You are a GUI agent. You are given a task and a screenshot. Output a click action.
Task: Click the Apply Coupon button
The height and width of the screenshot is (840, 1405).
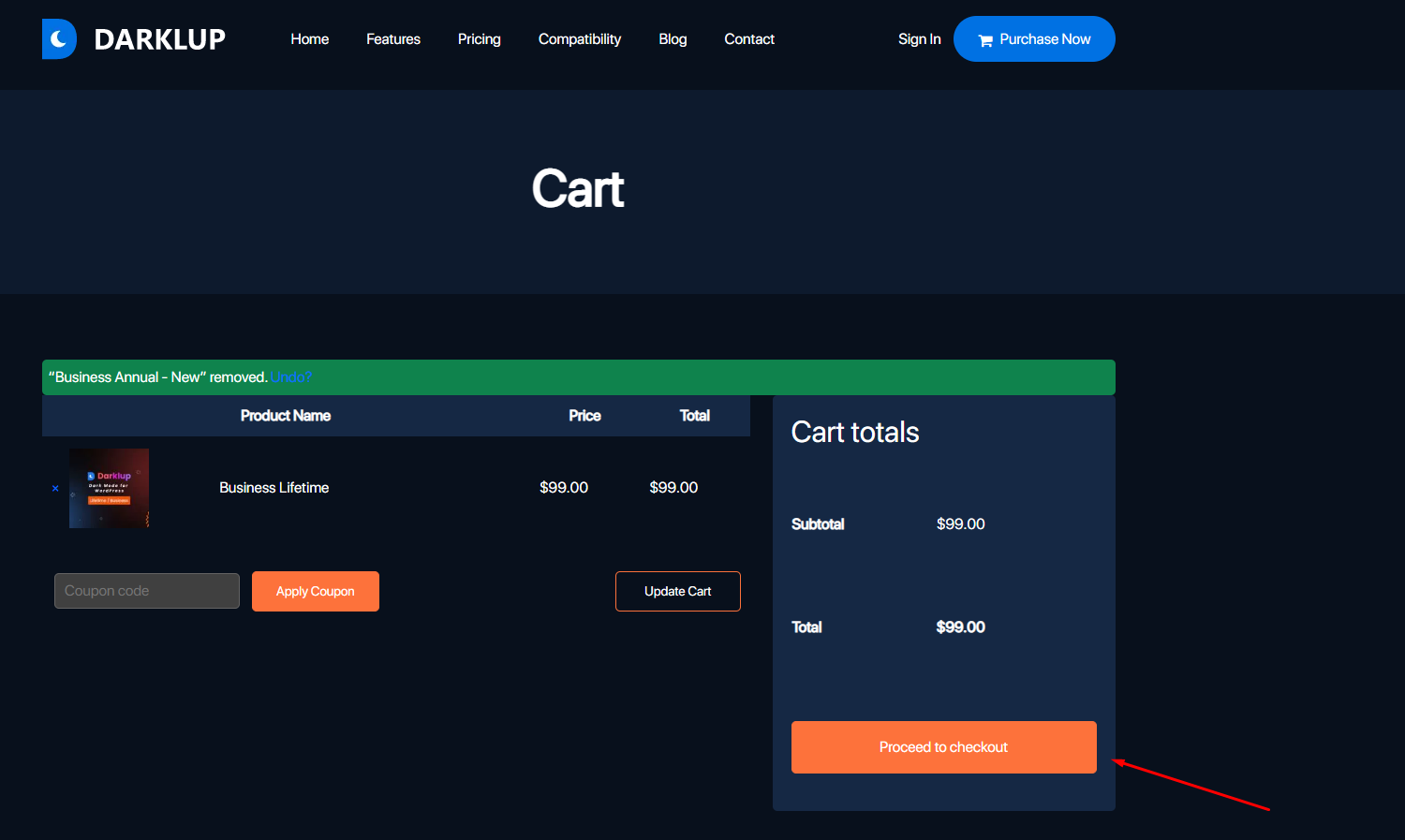tap(316, 592)
